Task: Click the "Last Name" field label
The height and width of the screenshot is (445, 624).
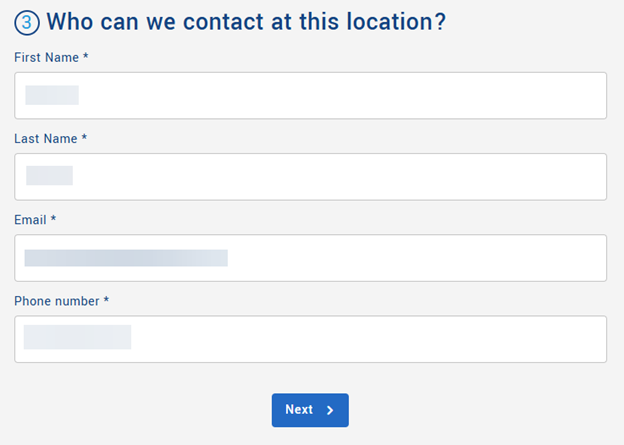Action: click(45, 139)
